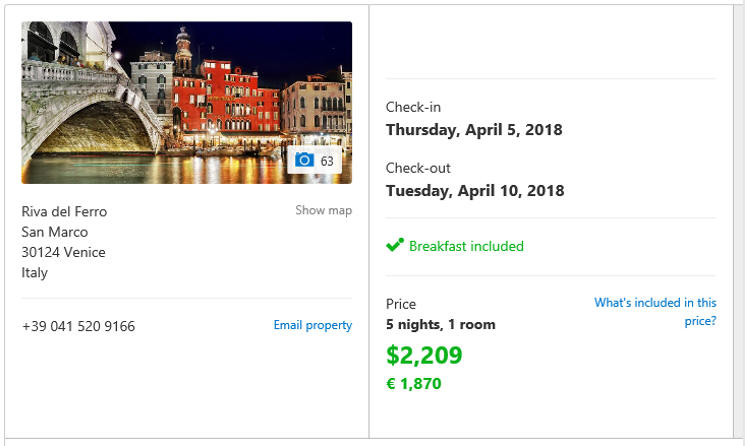
Task: Click the € 1,870 euro price
Action: 414,383
